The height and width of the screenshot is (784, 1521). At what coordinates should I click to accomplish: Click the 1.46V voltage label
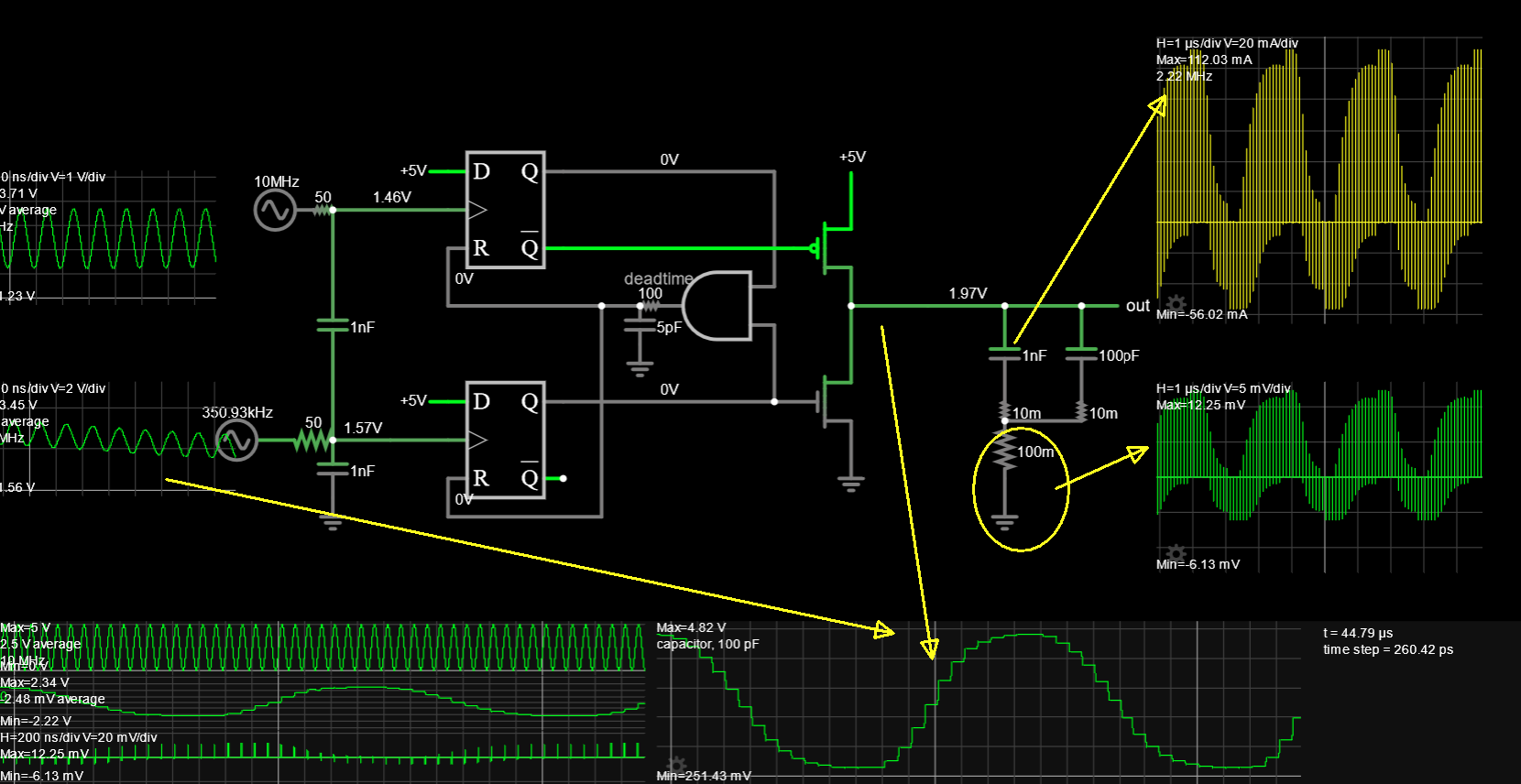pyautogui.click(x=391, y=197)
